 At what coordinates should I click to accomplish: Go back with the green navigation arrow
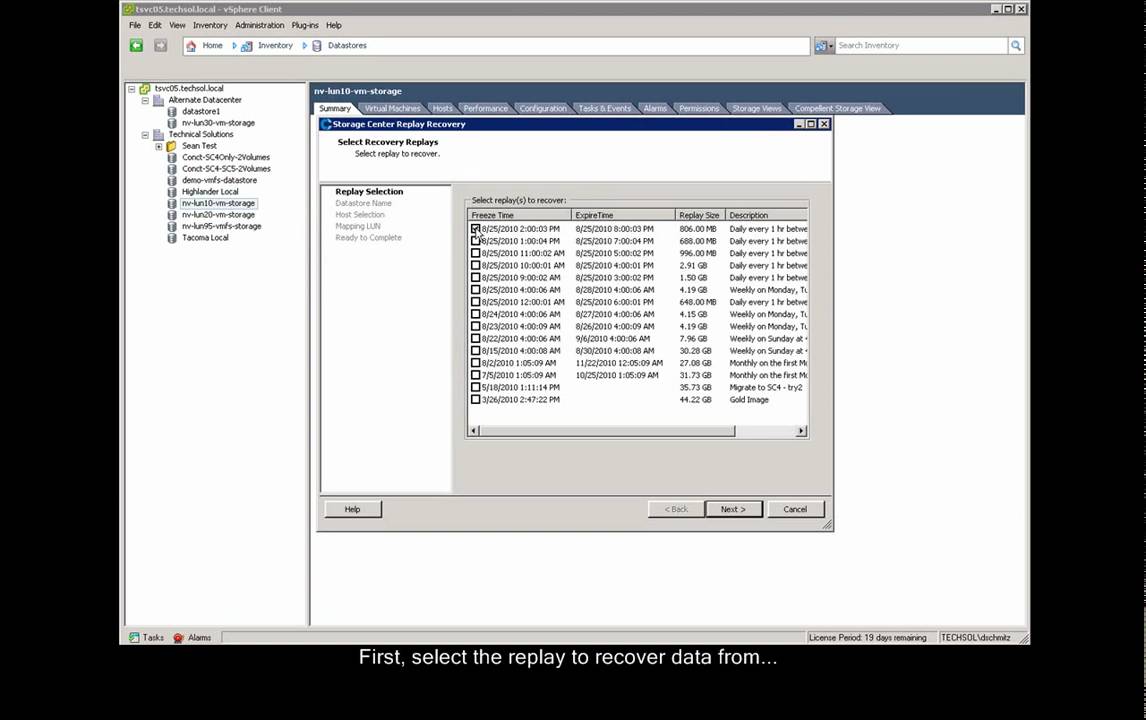click(137, 45)
